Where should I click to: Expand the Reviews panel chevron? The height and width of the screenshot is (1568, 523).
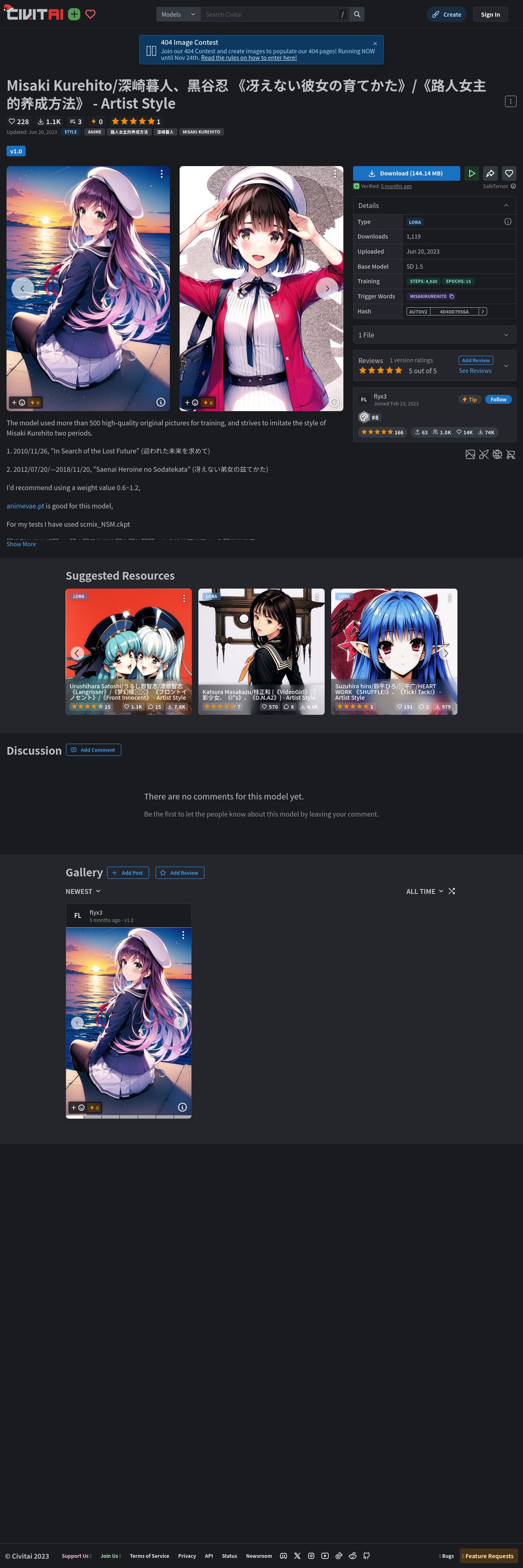coord(506,366)
